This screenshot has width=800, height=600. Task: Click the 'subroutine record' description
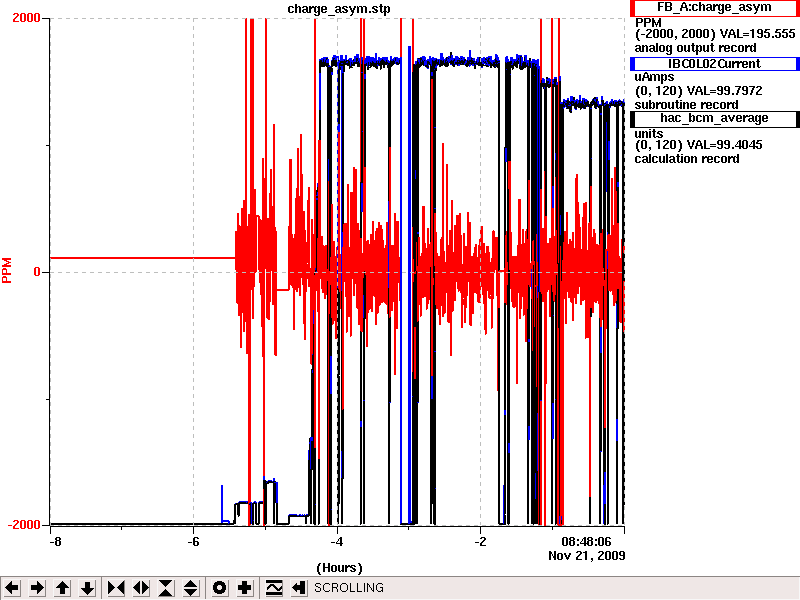tap(686, 105)
